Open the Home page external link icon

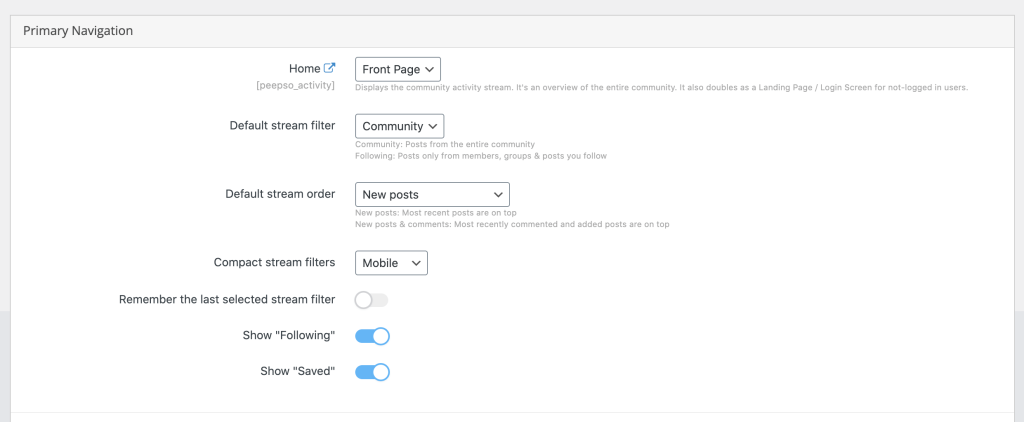(x=330, y=68)
